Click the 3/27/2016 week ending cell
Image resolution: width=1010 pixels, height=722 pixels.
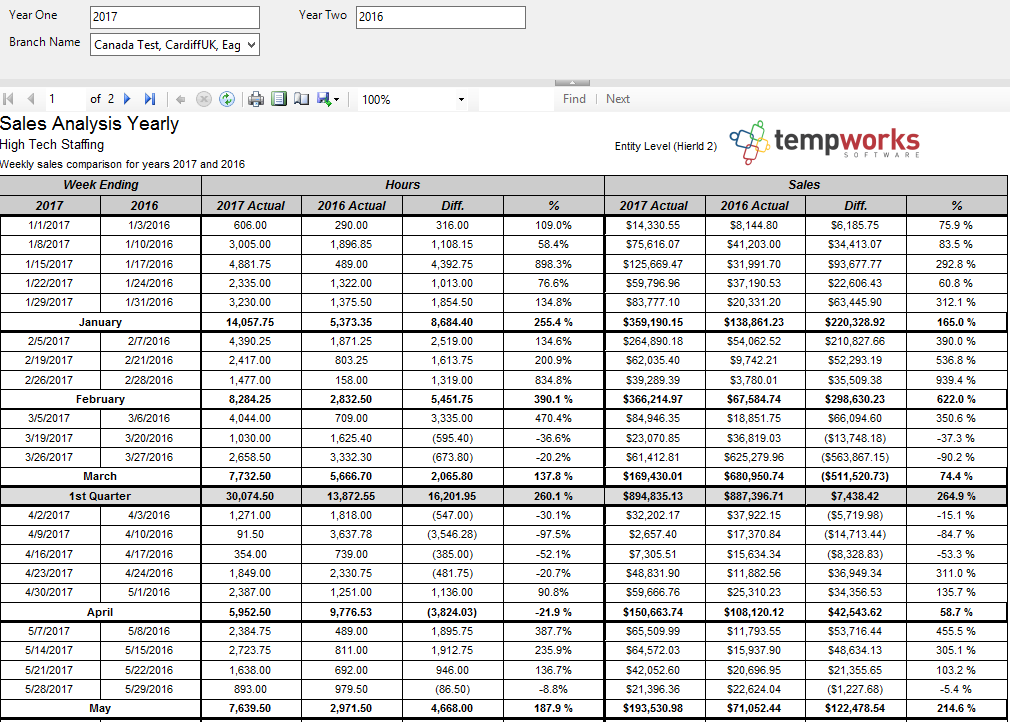(149, 457)
